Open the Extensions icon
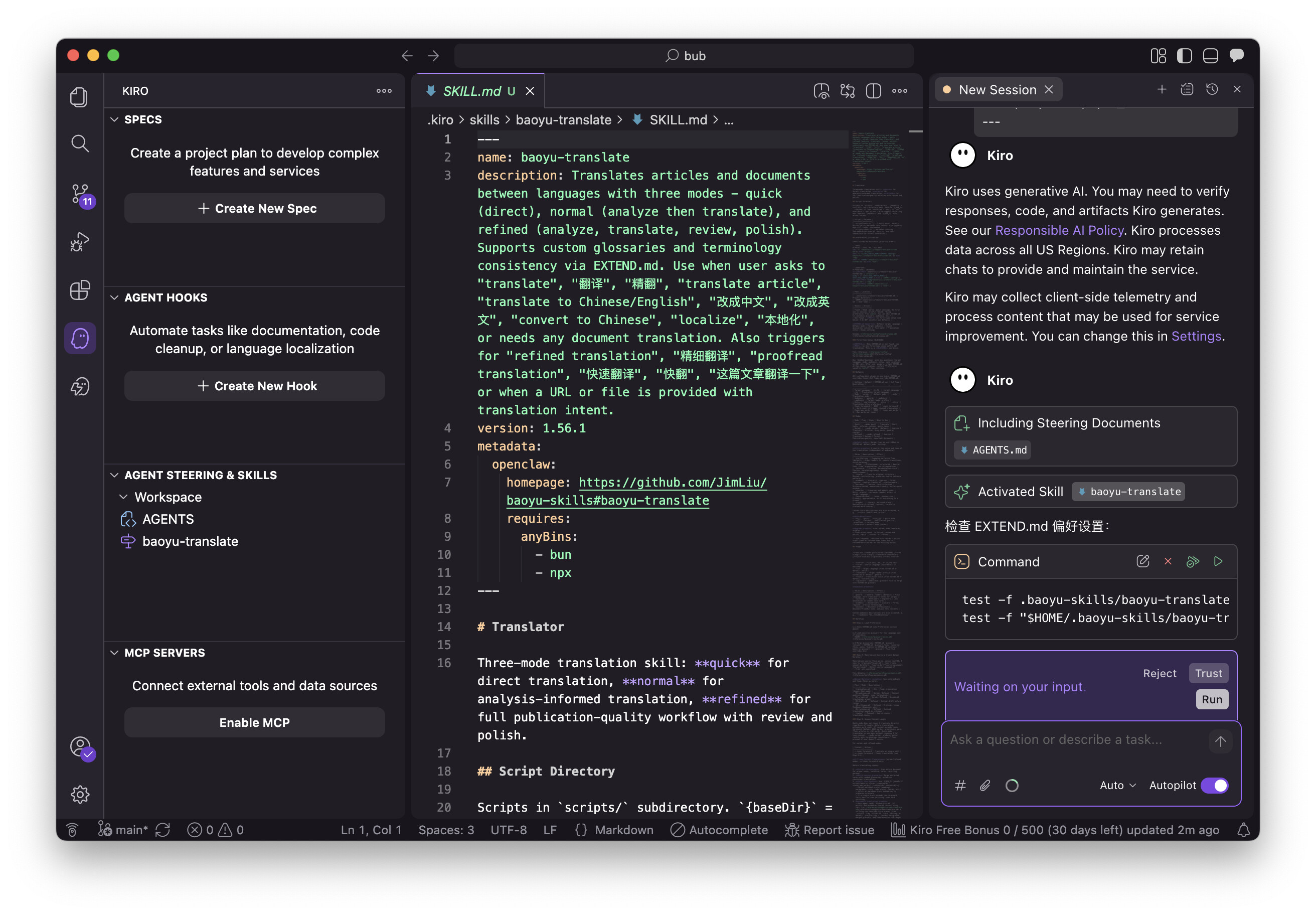 click(80, 290)
